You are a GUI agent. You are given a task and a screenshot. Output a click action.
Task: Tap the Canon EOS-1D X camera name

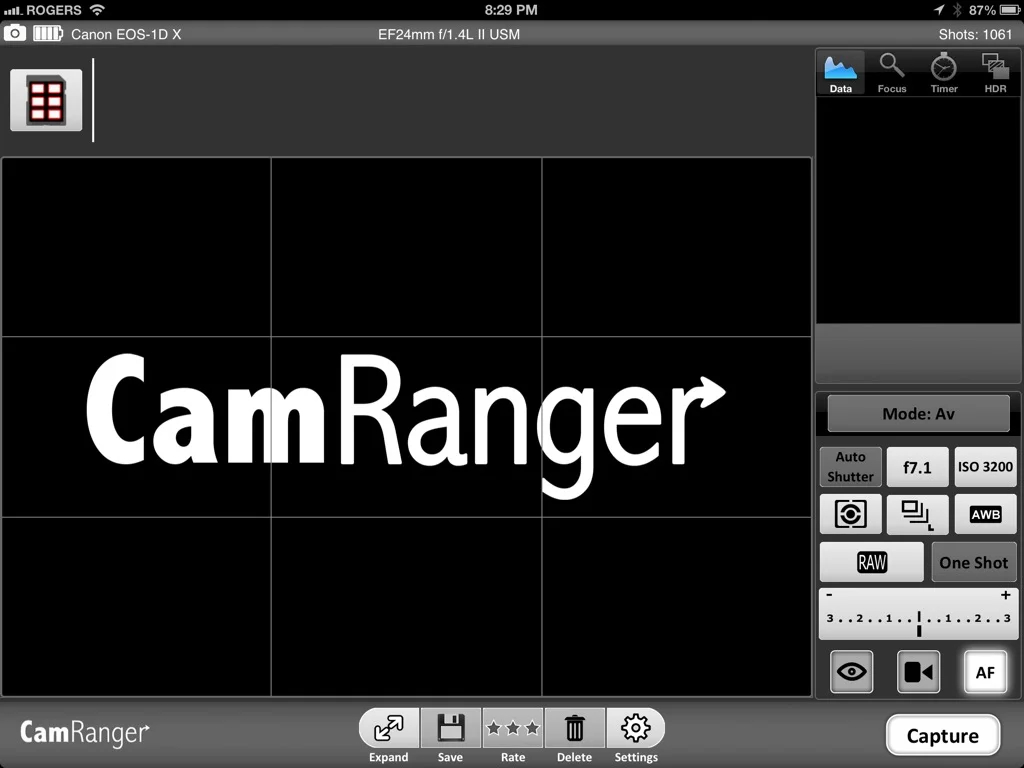(x=126, y=35)
